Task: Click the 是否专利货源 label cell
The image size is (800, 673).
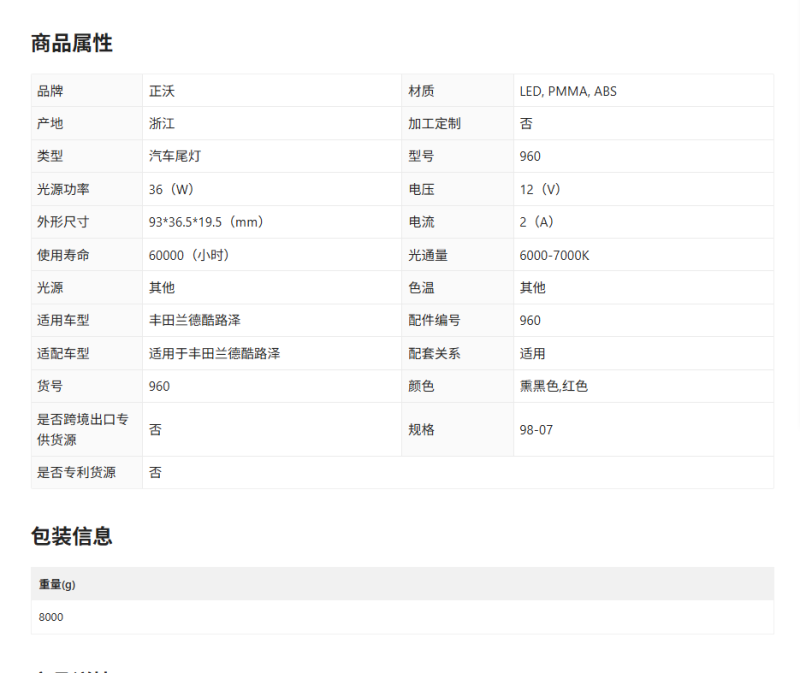Action: coord(76,472)
